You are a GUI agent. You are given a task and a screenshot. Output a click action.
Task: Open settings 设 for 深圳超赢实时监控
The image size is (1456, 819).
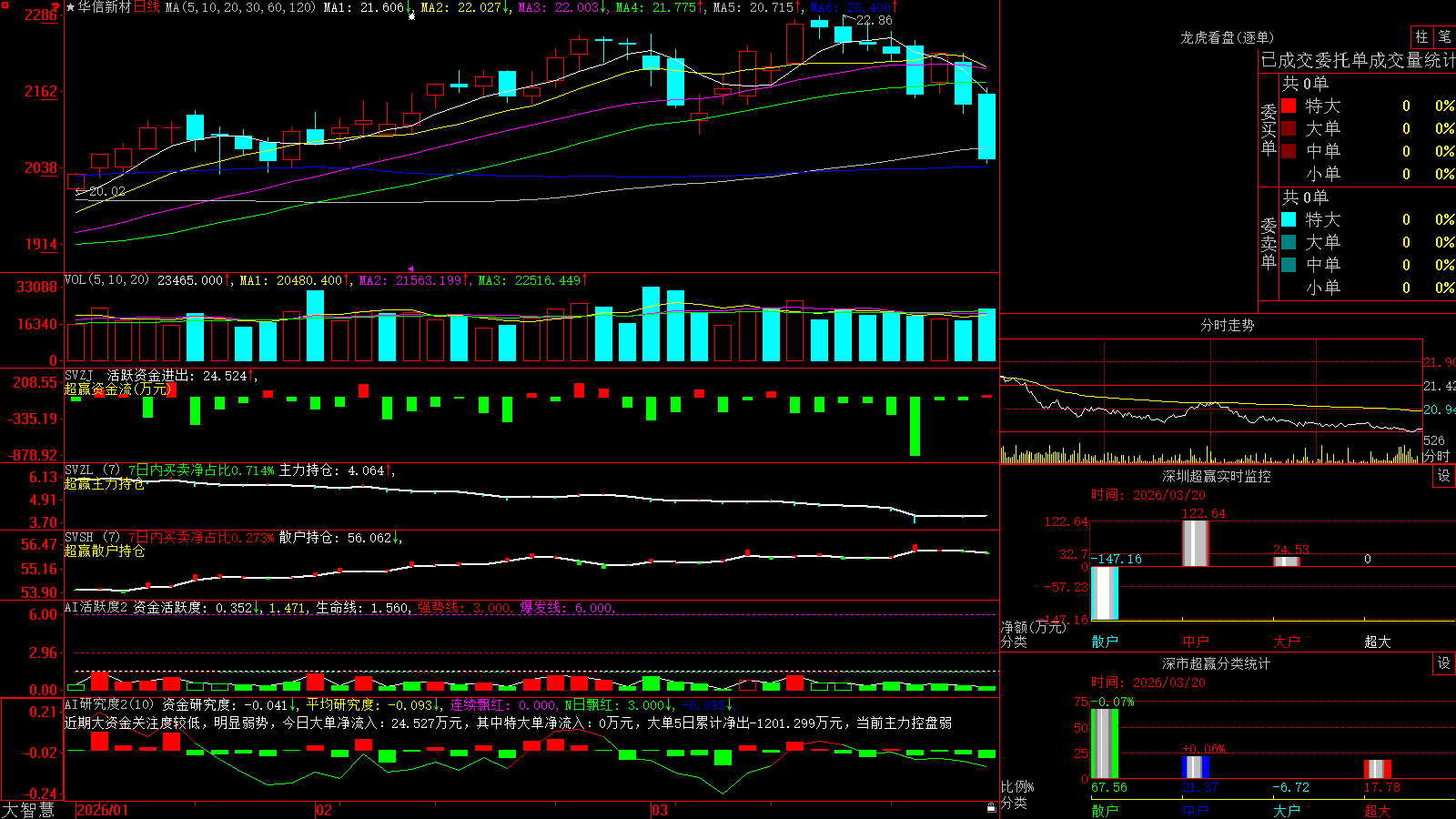coord(1444,476)
